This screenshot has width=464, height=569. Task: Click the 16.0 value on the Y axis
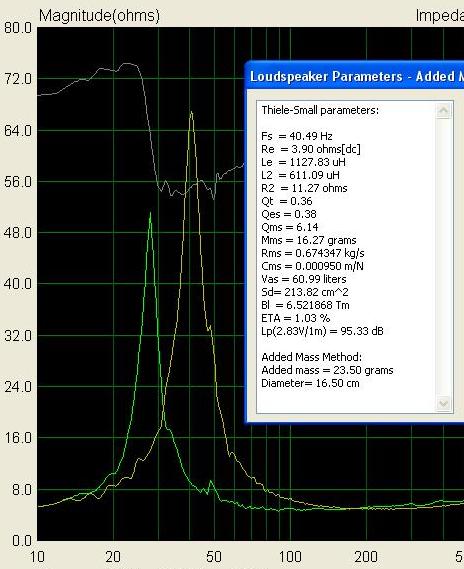[x=18, y=438]
